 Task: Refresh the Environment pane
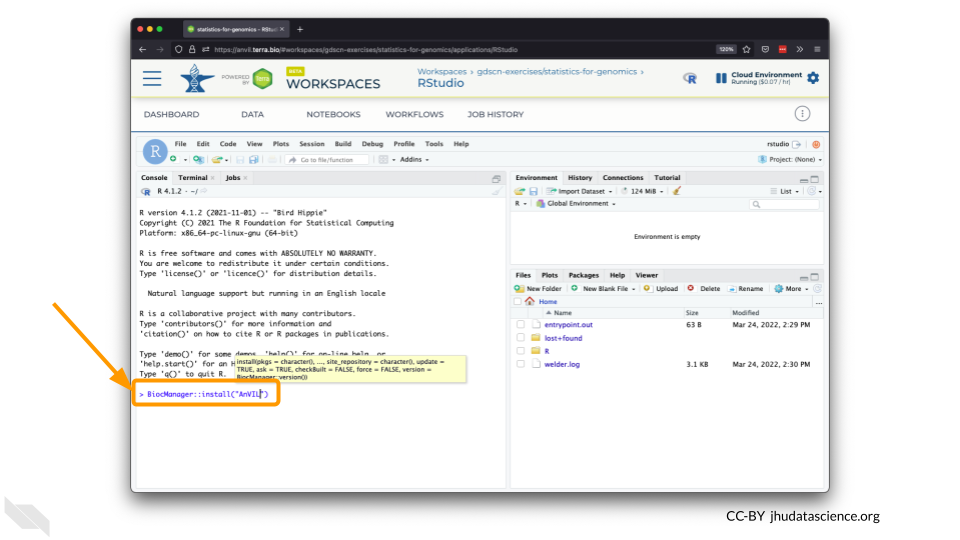[812, 191]
